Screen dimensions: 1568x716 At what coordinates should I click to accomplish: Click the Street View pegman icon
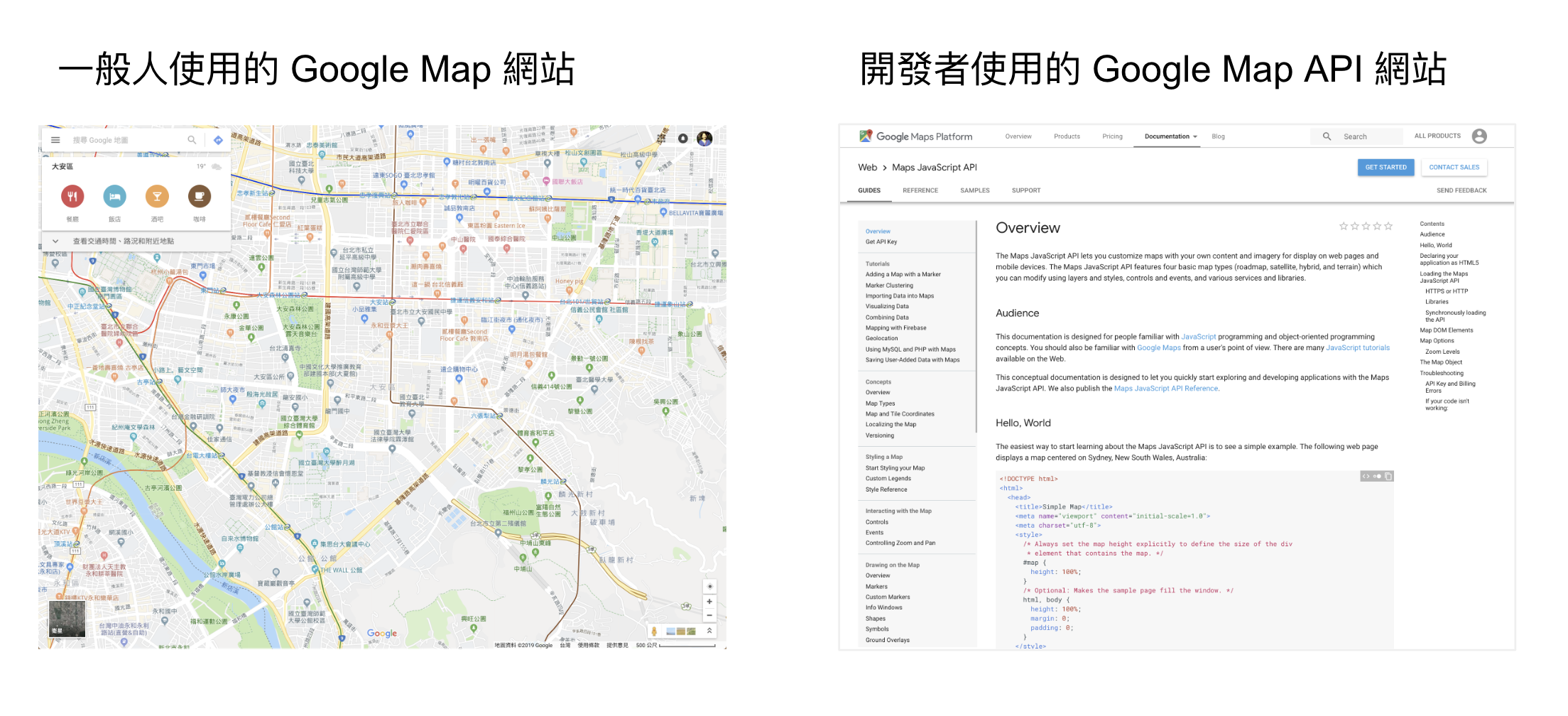point(654,631)
